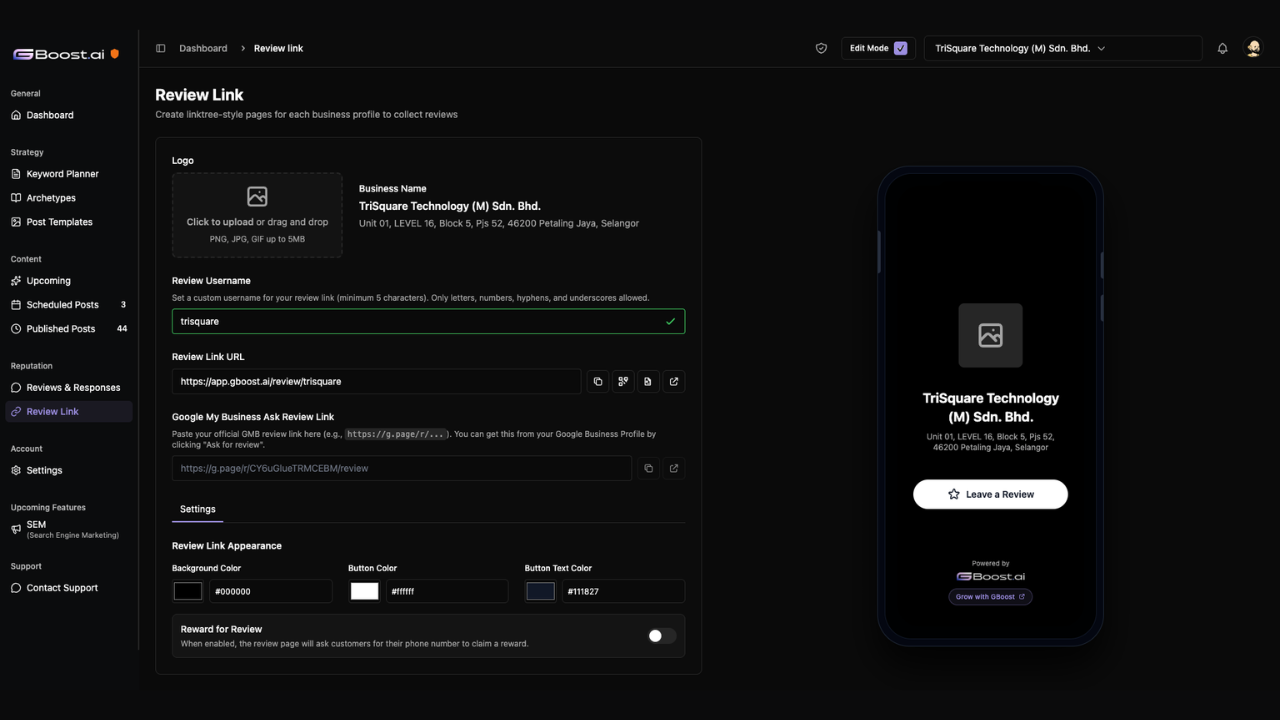Follow the Grow with GBoost link
Screen dimensions: 1280x720
coord(990,597)
